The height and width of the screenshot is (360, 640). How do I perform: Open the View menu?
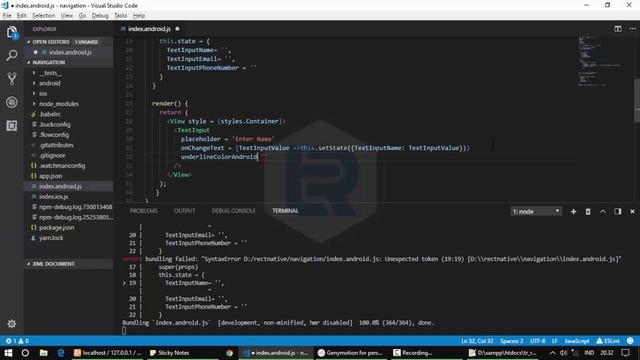(x=67, y=16)
